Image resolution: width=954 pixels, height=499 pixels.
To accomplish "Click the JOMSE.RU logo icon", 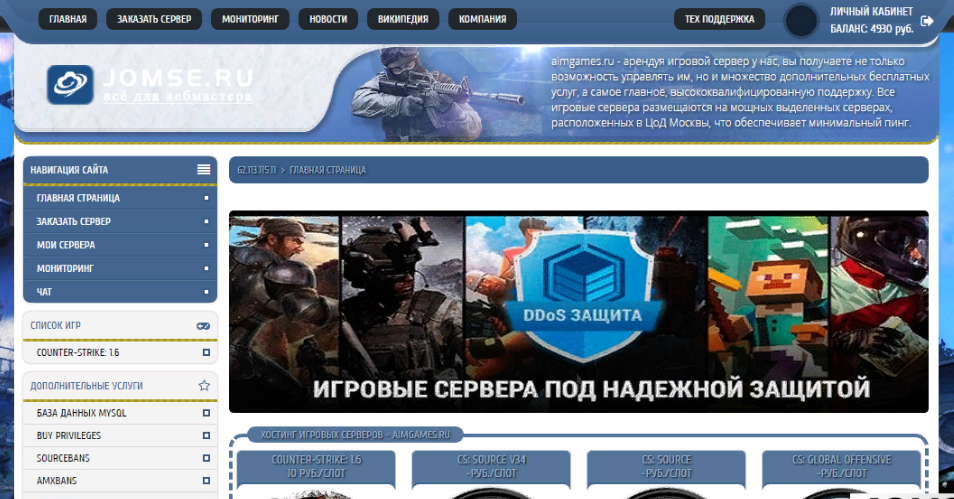I will [x=69, y=85].
